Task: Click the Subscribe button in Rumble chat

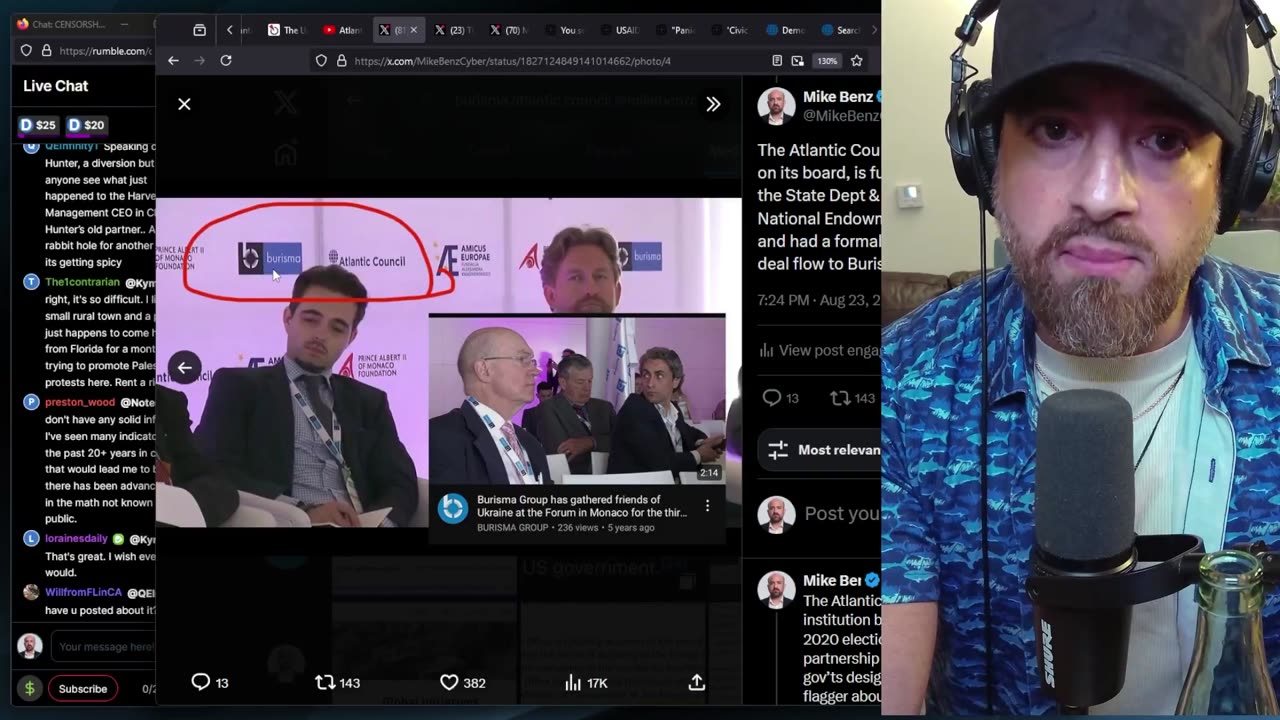Action: pos(82,688)
